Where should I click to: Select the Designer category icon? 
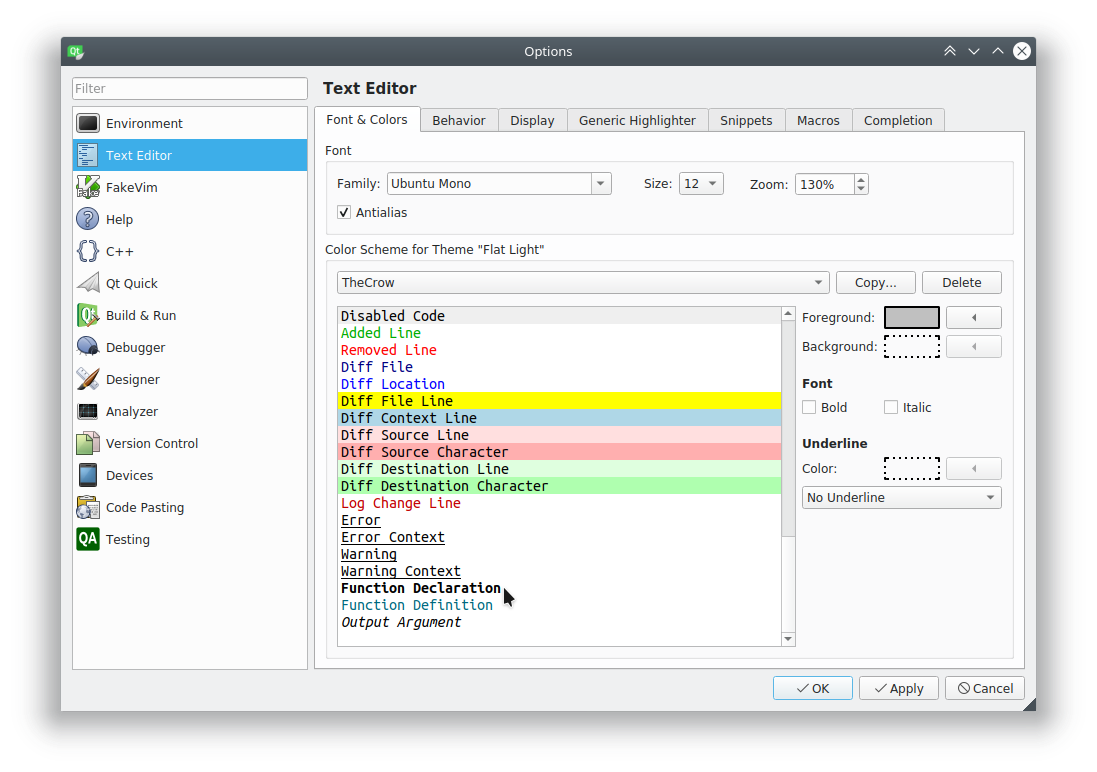coord(88,379)
